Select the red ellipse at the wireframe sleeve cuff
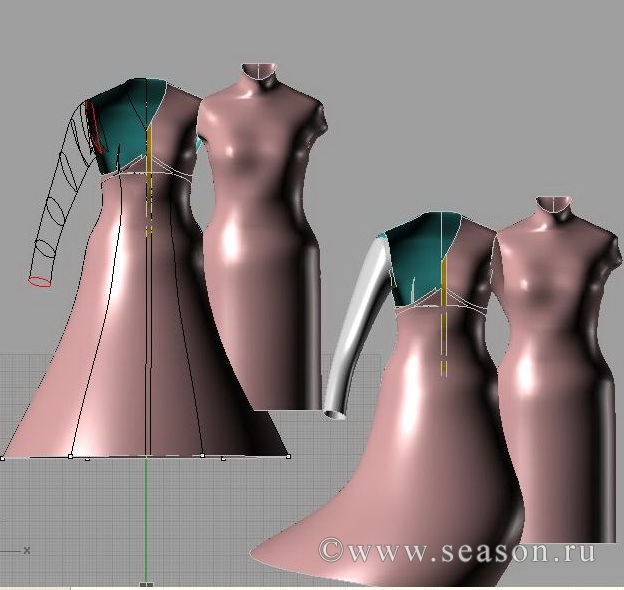 (39, 281)
